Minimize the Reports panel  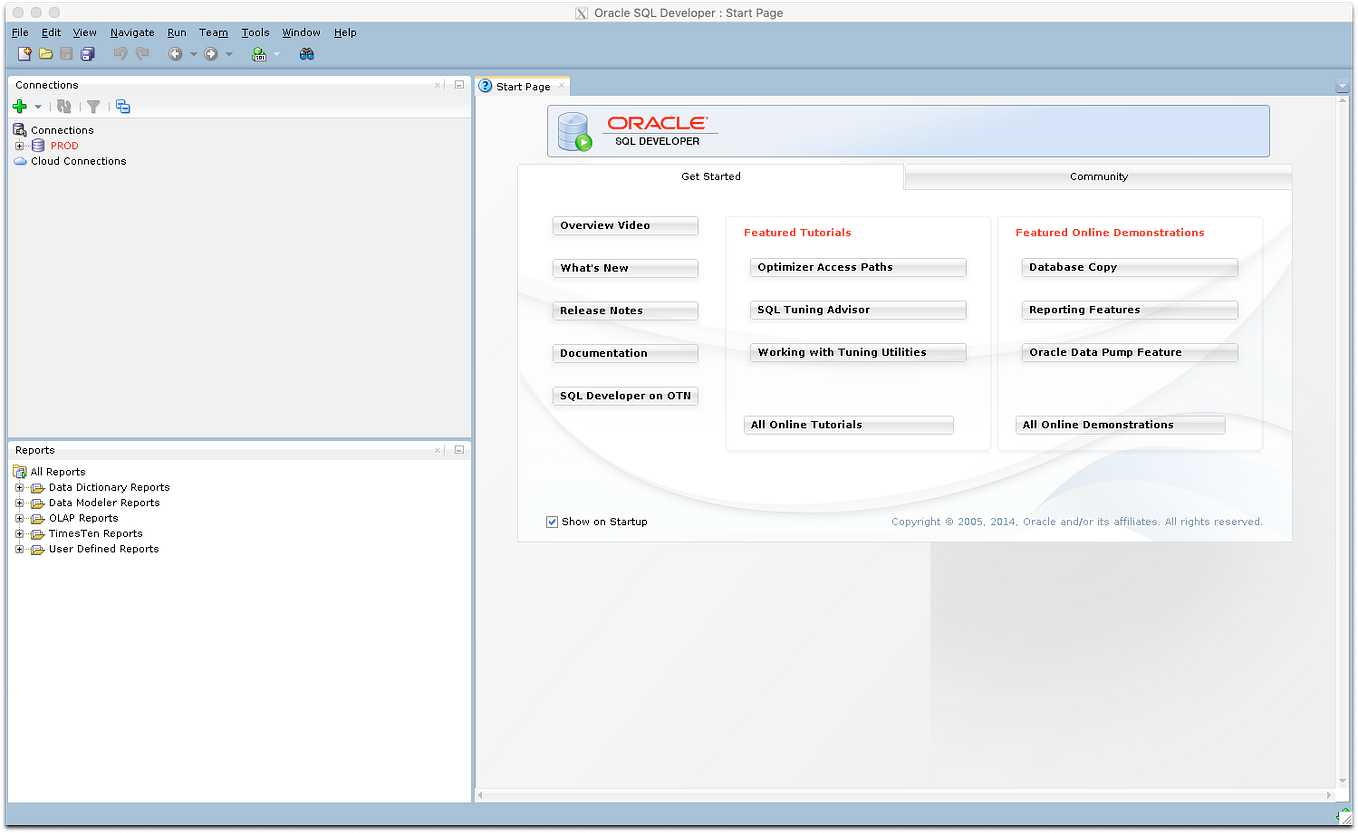(459, 450)
